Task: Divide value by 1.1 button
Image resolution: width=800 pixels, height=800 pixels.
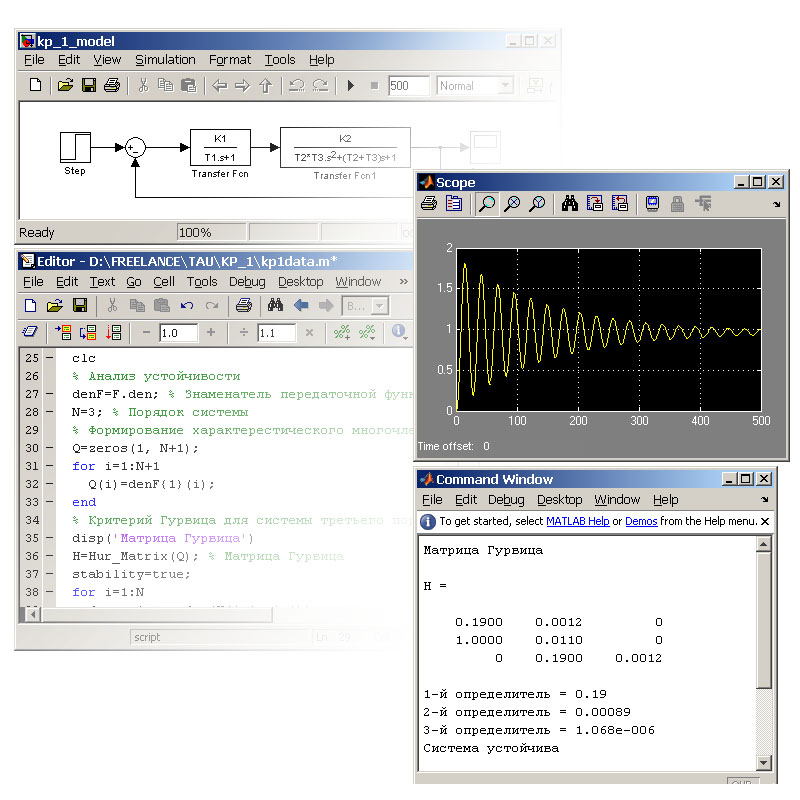Action: (244, 332)
